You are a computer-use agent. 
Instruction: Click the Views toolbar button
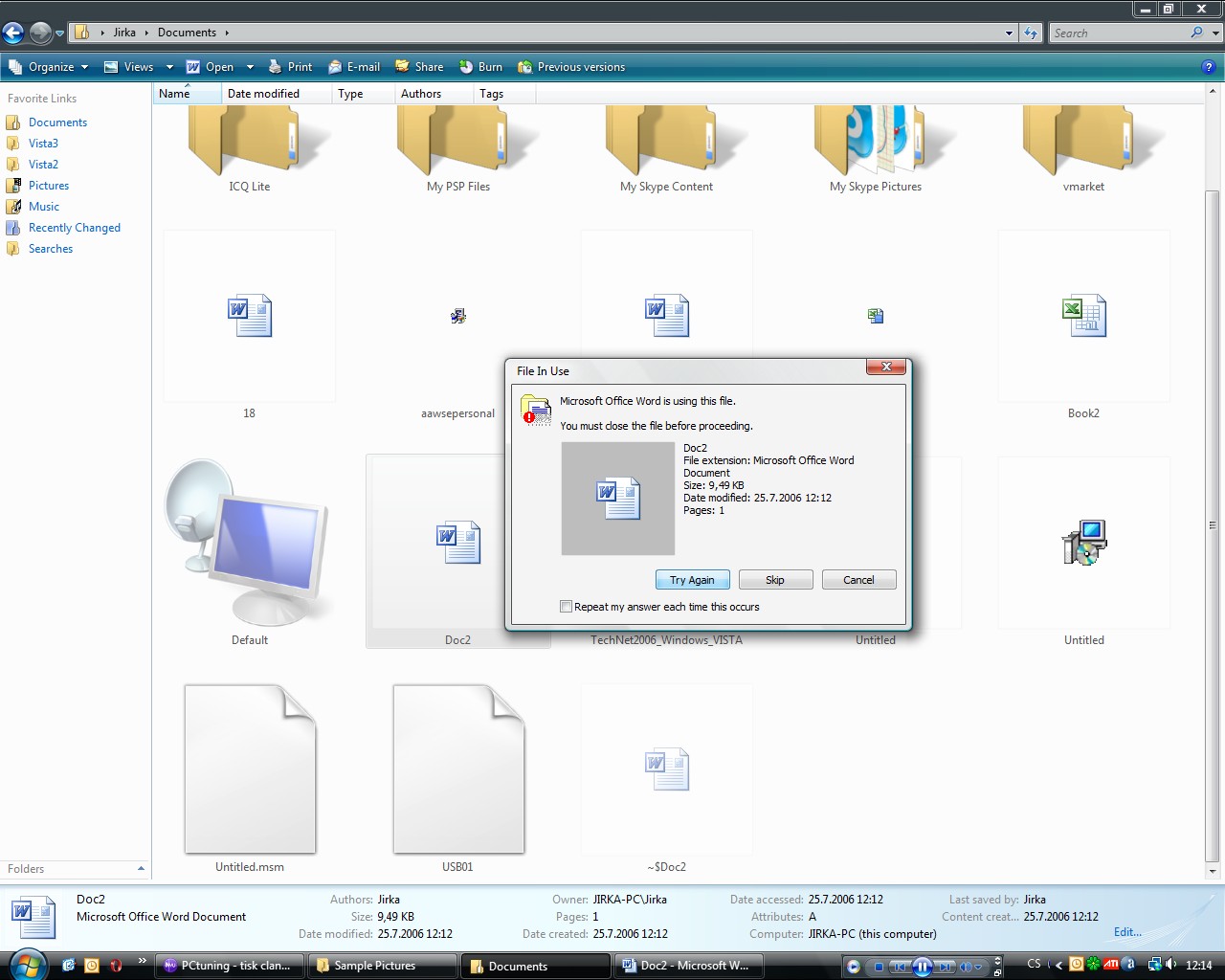(129, 67)
